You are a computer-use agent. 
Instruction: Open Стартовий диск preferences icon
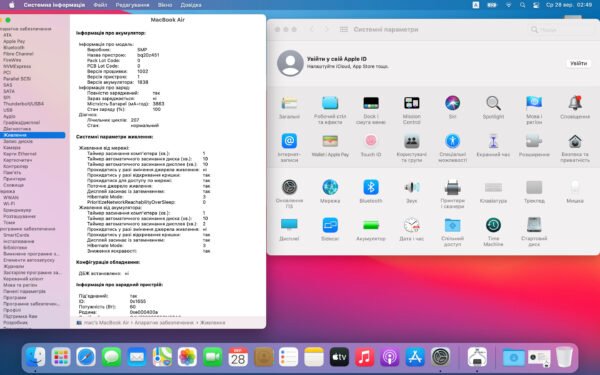(x=534, y=225)
